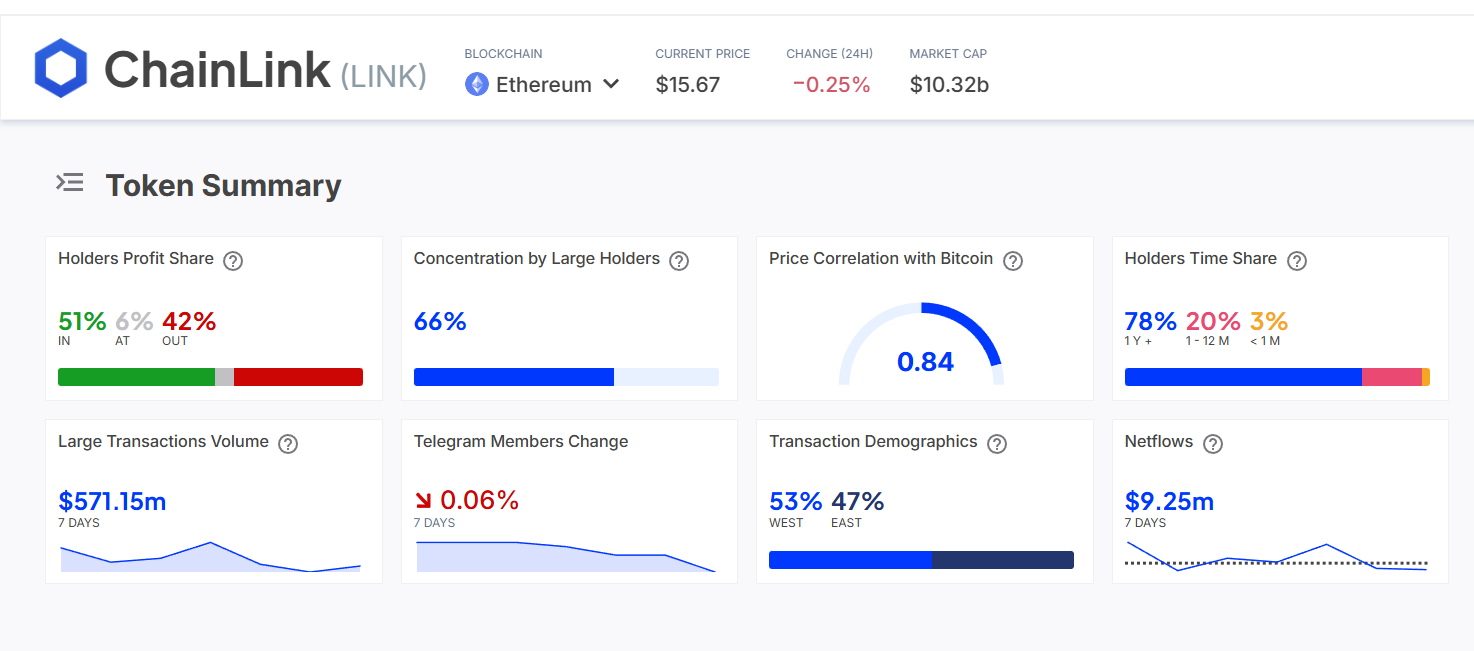This screenshot has width=1474, height=651.
Task: Click the (LINK) ticker symbol
Action: click(384, 75)
